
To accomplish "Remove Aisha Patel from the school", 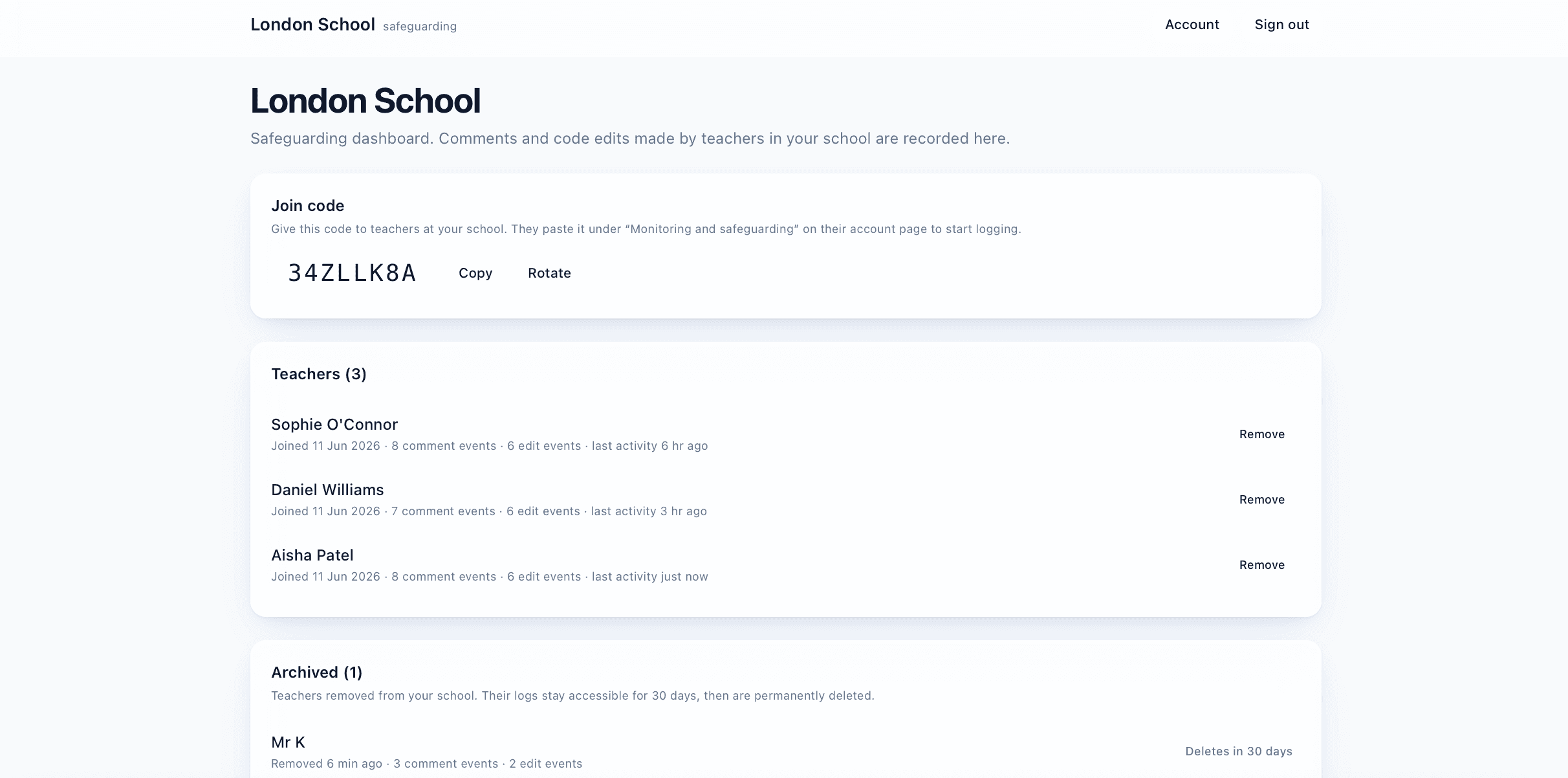I will pos(1261,565).
